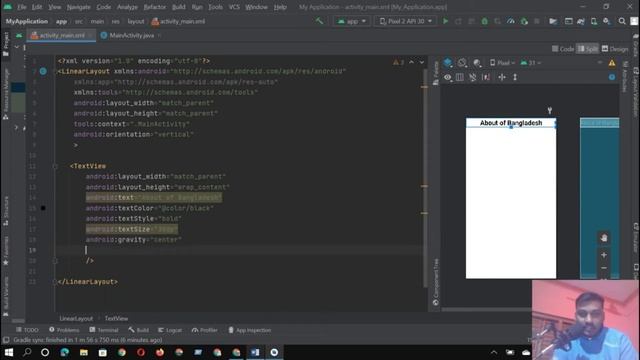Viewport: 640px width, 360px height.
Task: Open the Terminal tool window
Action: (104, 330)
